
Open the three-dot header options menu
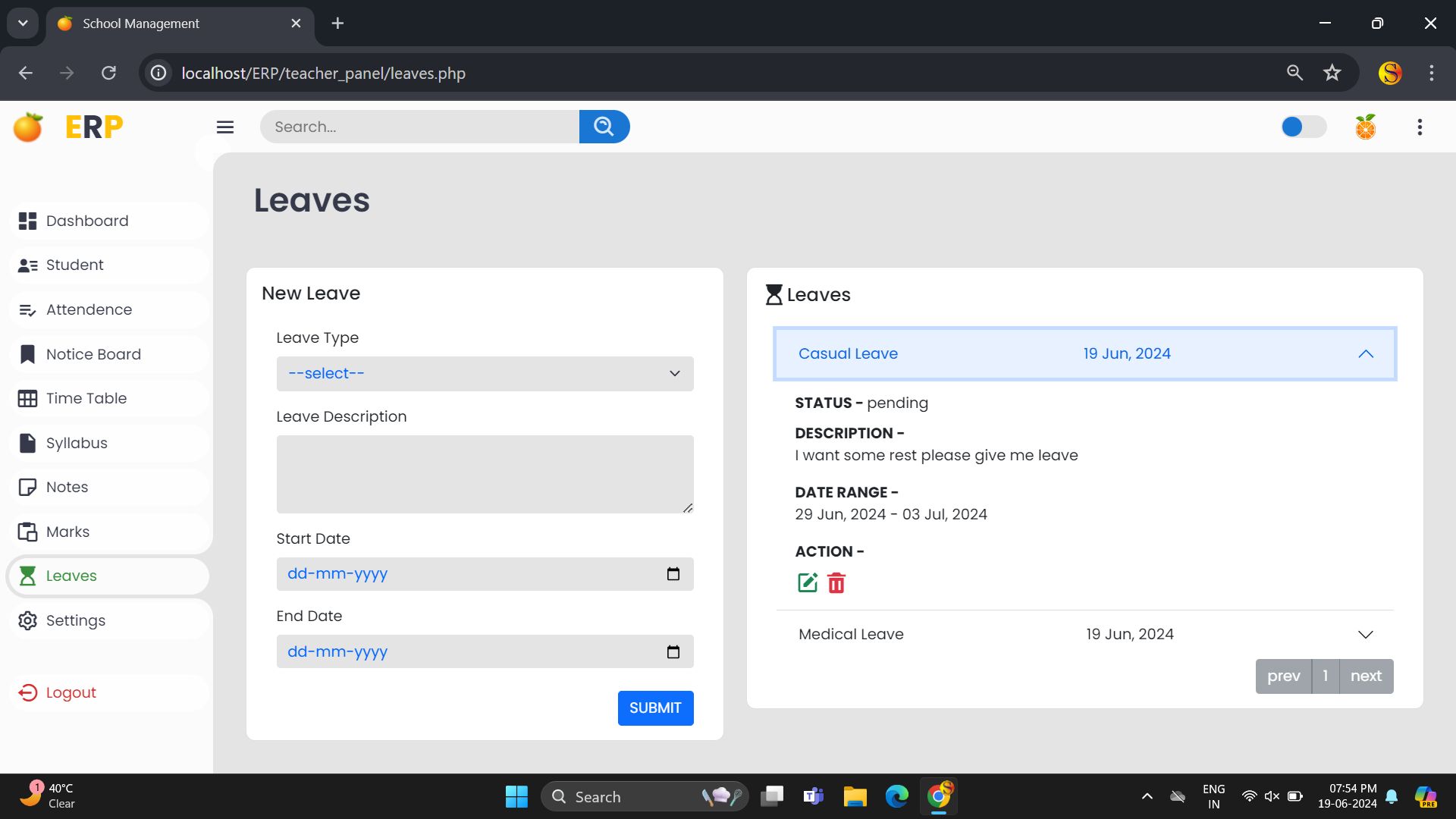pyautogui.click(x=1420, y=127)
